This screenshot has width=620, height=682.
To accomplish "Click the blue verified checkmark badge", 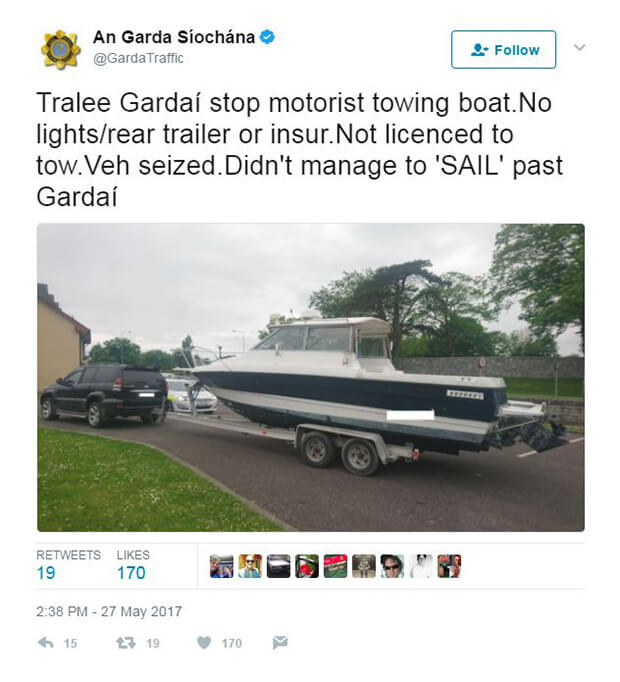I will coord(267,37).
